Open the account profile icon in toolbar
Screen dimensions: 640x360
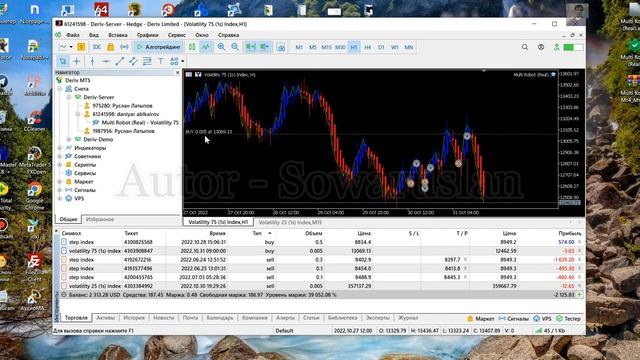coord(541,47)
